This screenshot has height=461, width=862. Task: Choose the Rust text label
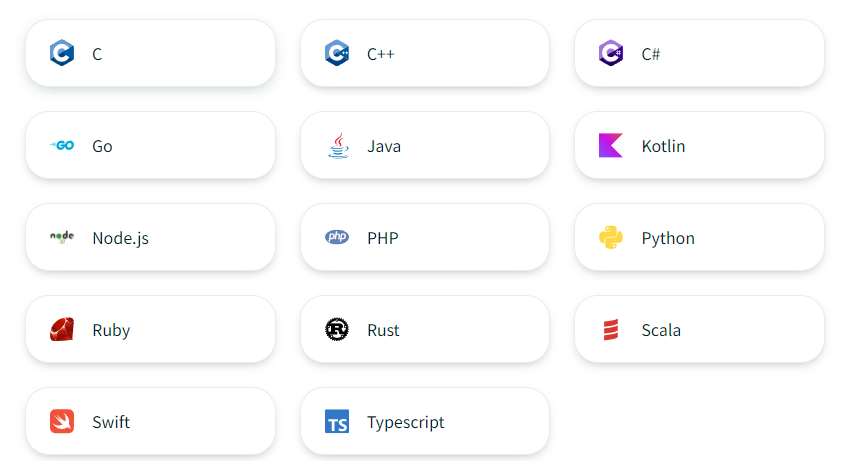click(383, 330)
